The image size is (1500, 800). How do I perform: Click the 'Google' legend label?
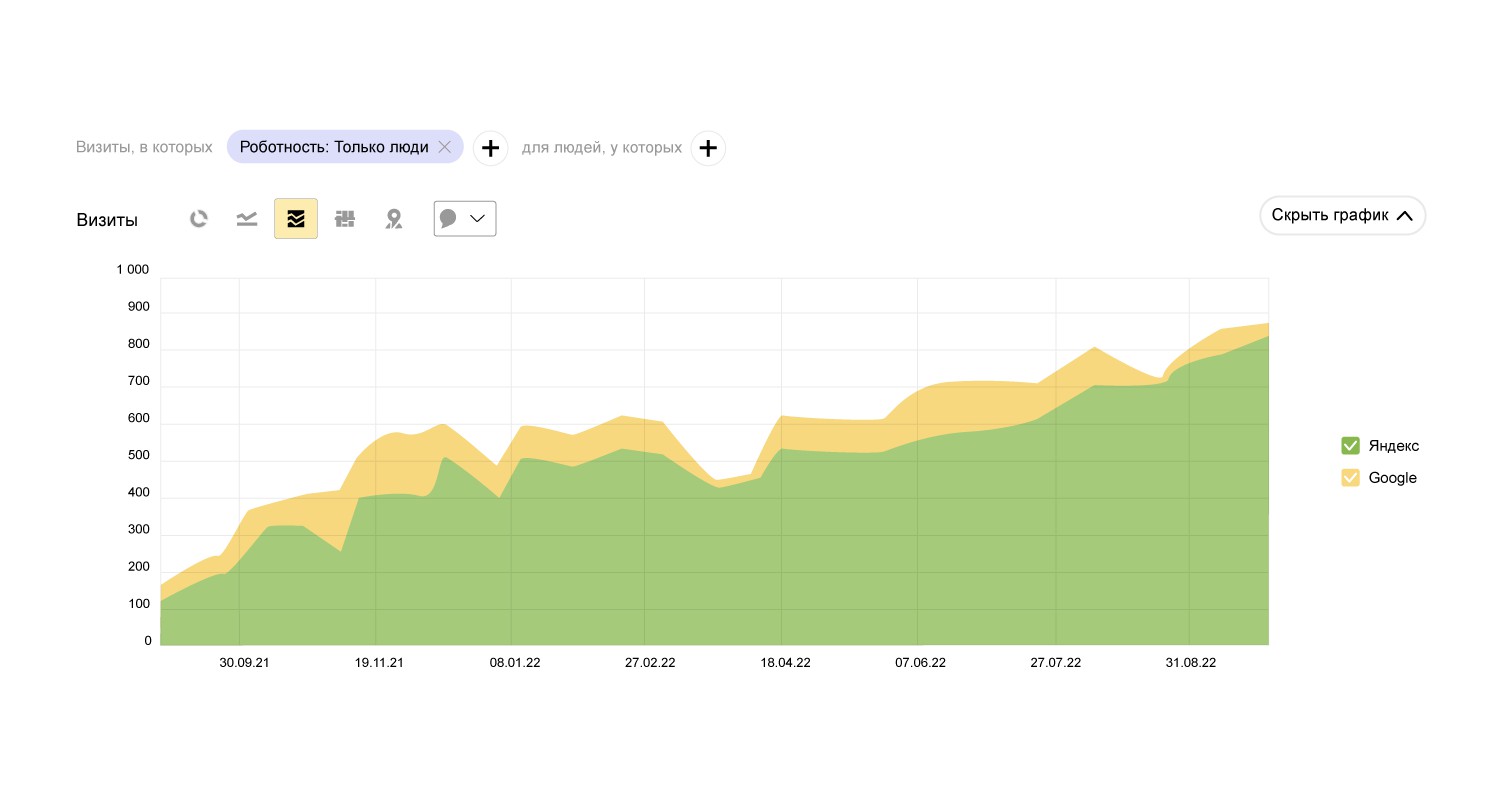pyautogui.click(x=1393, y=478)
